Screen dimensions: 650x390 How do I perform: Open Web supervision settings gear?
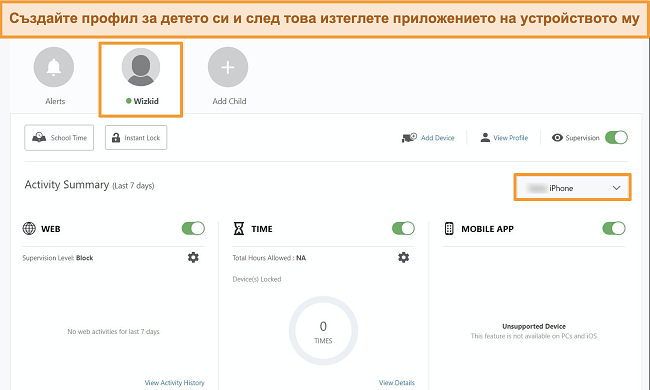coord(193,257)
